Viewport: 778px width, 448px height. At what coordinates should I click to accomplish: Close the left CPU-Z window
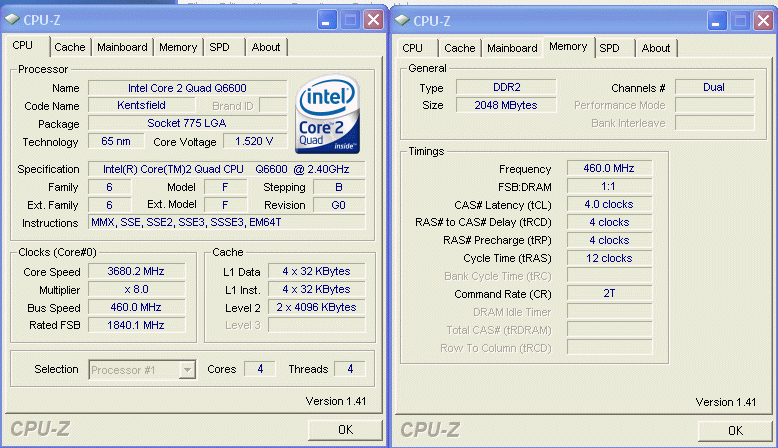(373, 20)
